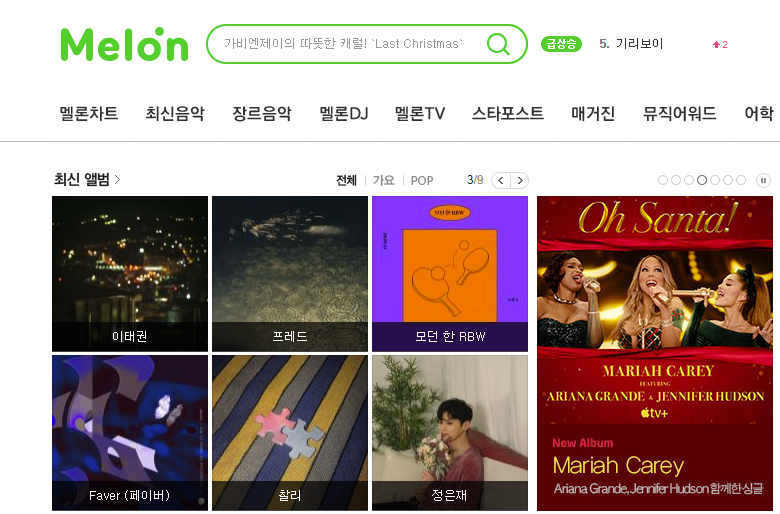Screen dimensions: 780x514
Task: Click the 급상승 trending badge
Action: (561, 44)
